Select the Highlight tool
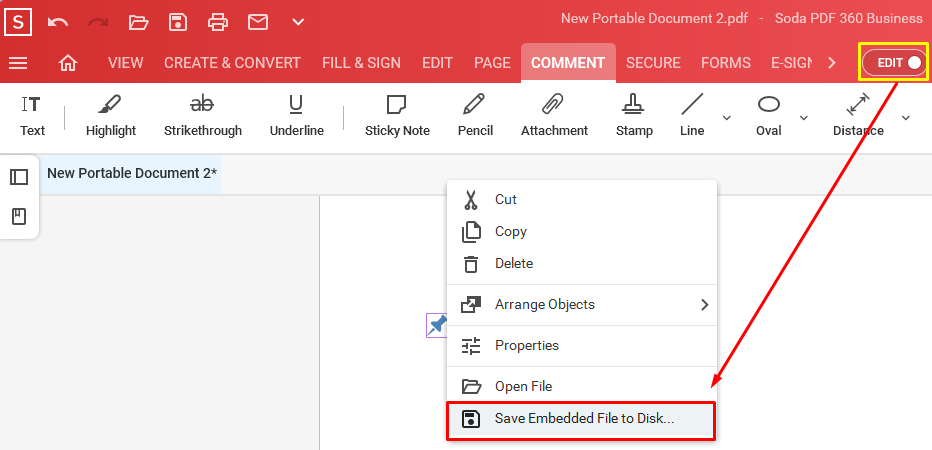Image resolution: width=932 pixels, height=450 pixels. pyautogui.click(x=111, y=117)
